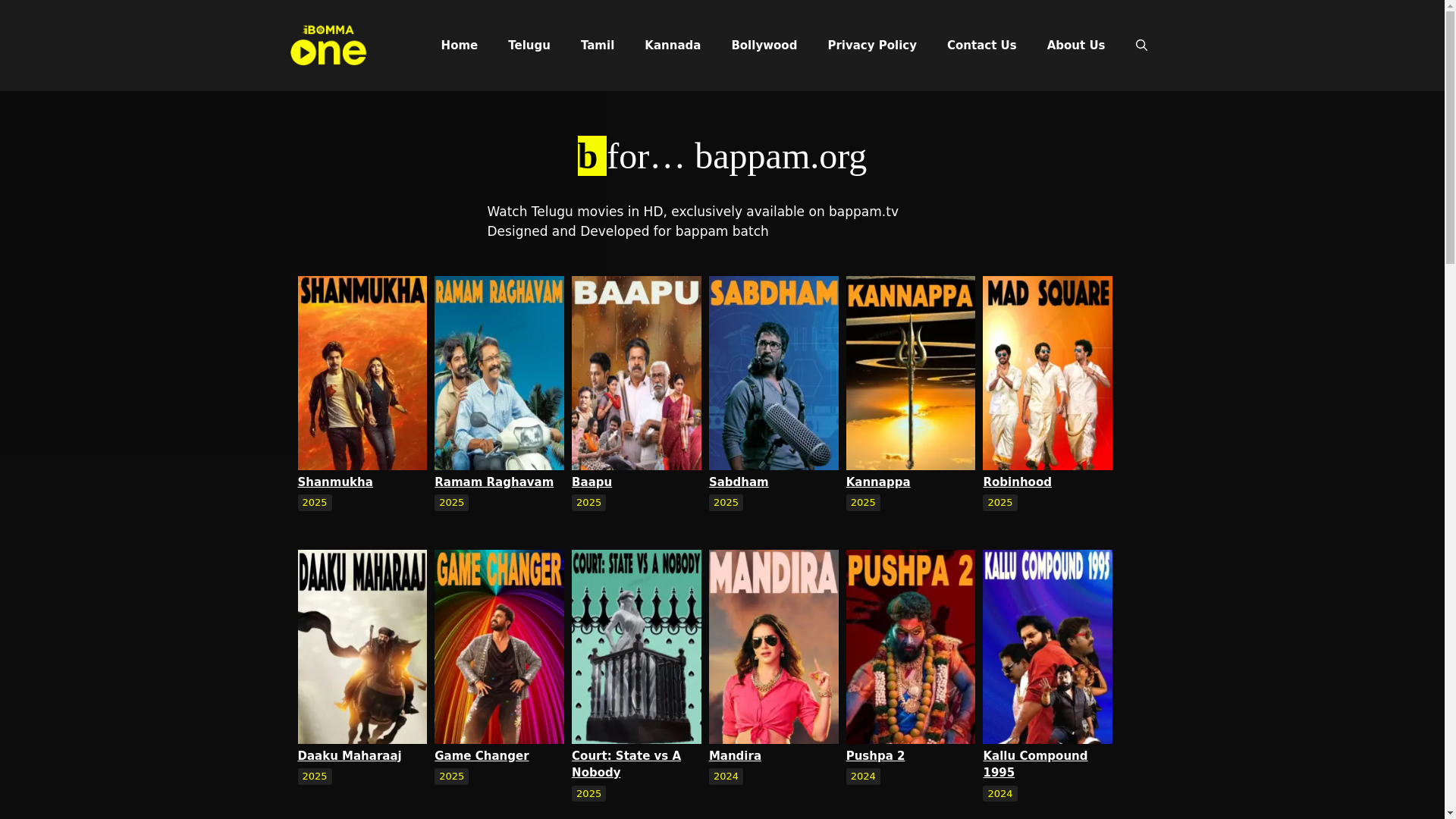Open the Mandira poster thumbnail
The image size is (1456, 819).
[773, 646]
